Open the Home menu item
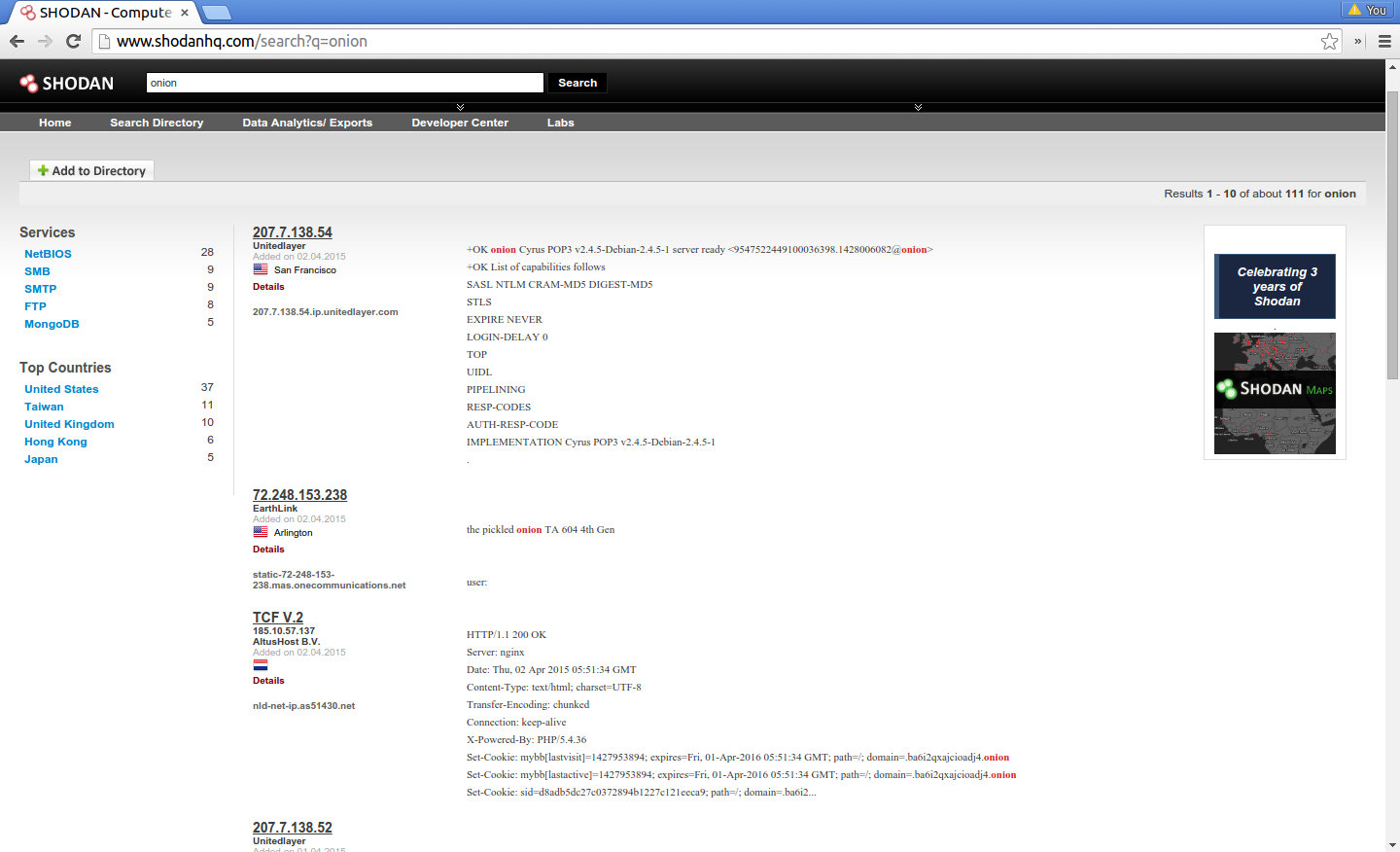The image size is (1400, 852). [55, 123]
